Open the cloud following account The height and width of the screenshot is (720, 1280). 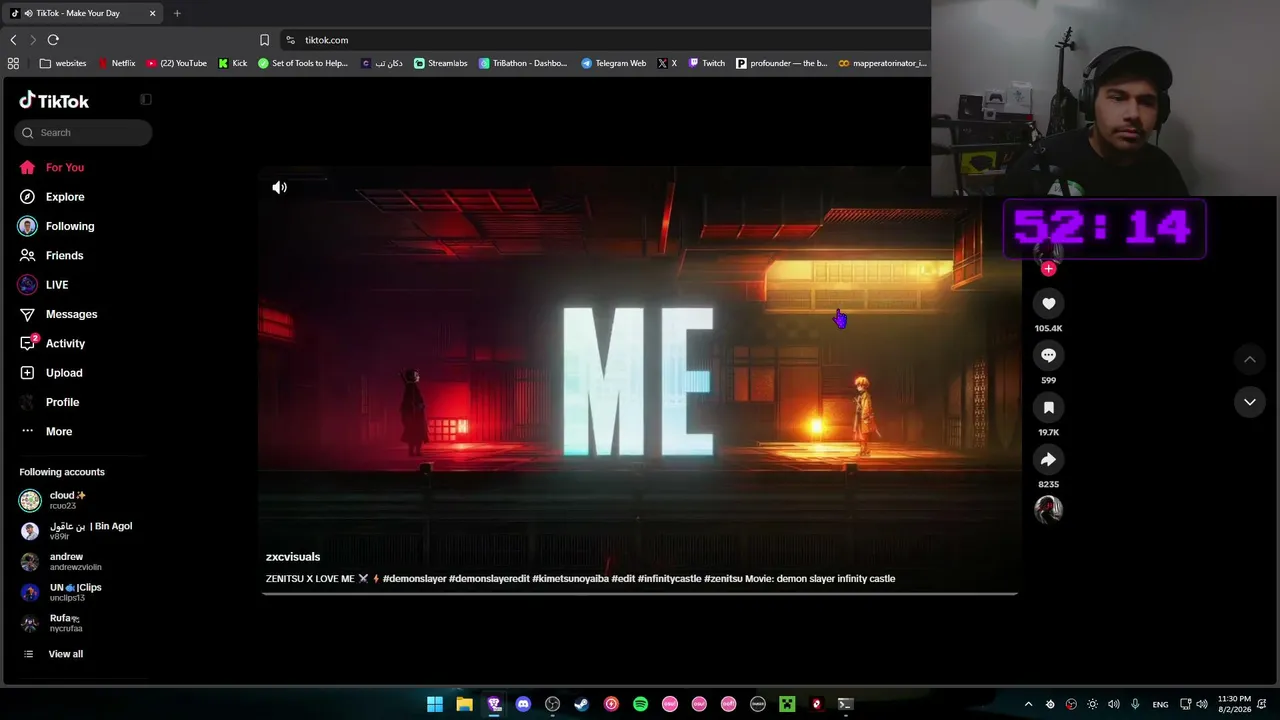[x=53, y=500]
